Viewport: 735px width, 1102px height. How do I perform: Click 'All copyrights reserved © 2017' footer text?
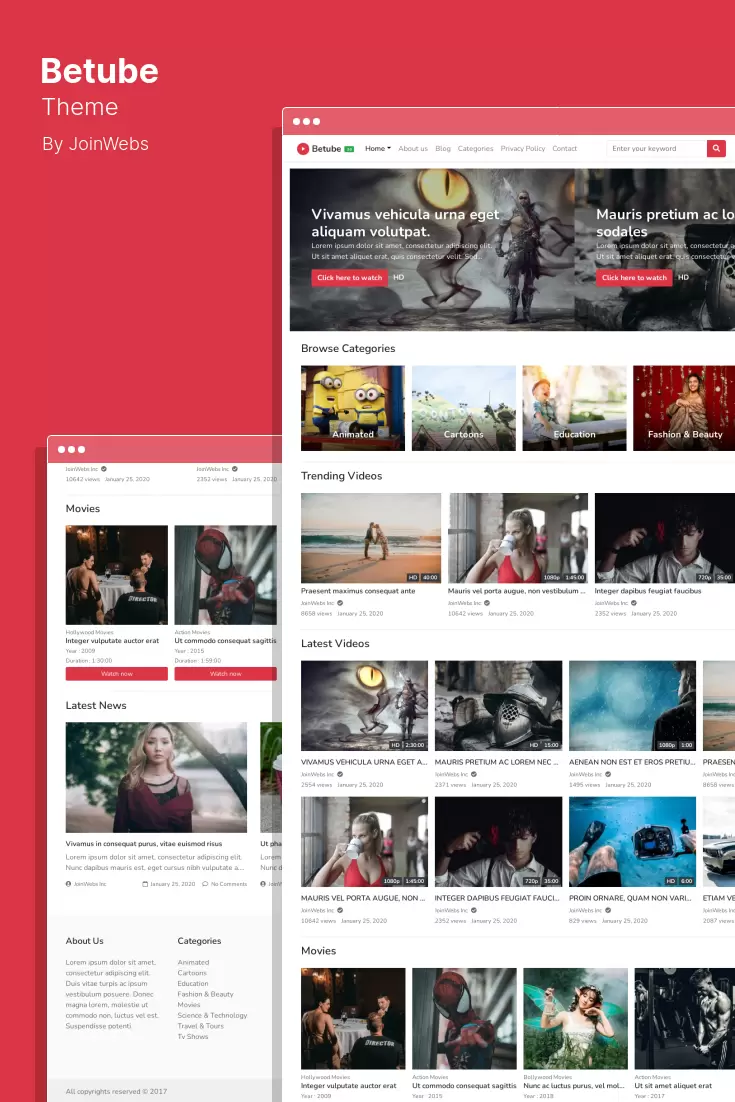click(116, 1091)
